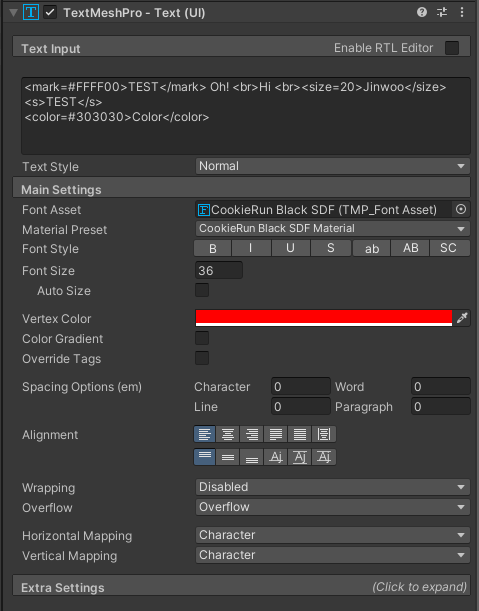Select top vertical alignment
The image size is (479, 611).
[205, 457]
